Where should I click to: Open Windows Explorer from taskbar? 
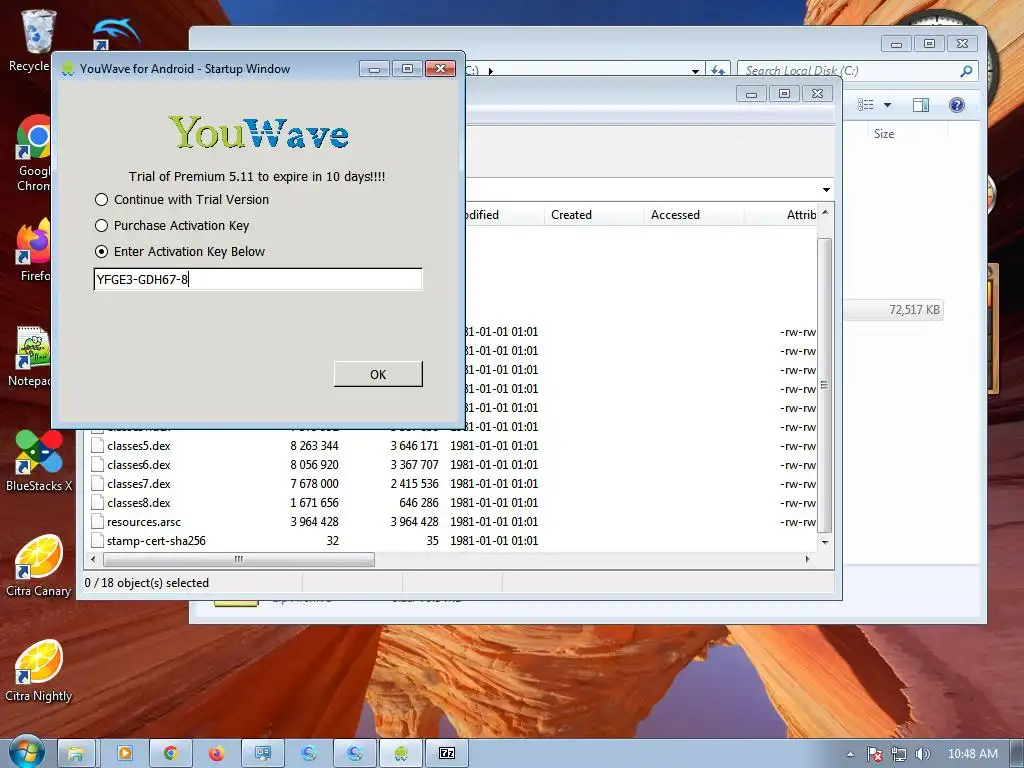click(76, 754)
